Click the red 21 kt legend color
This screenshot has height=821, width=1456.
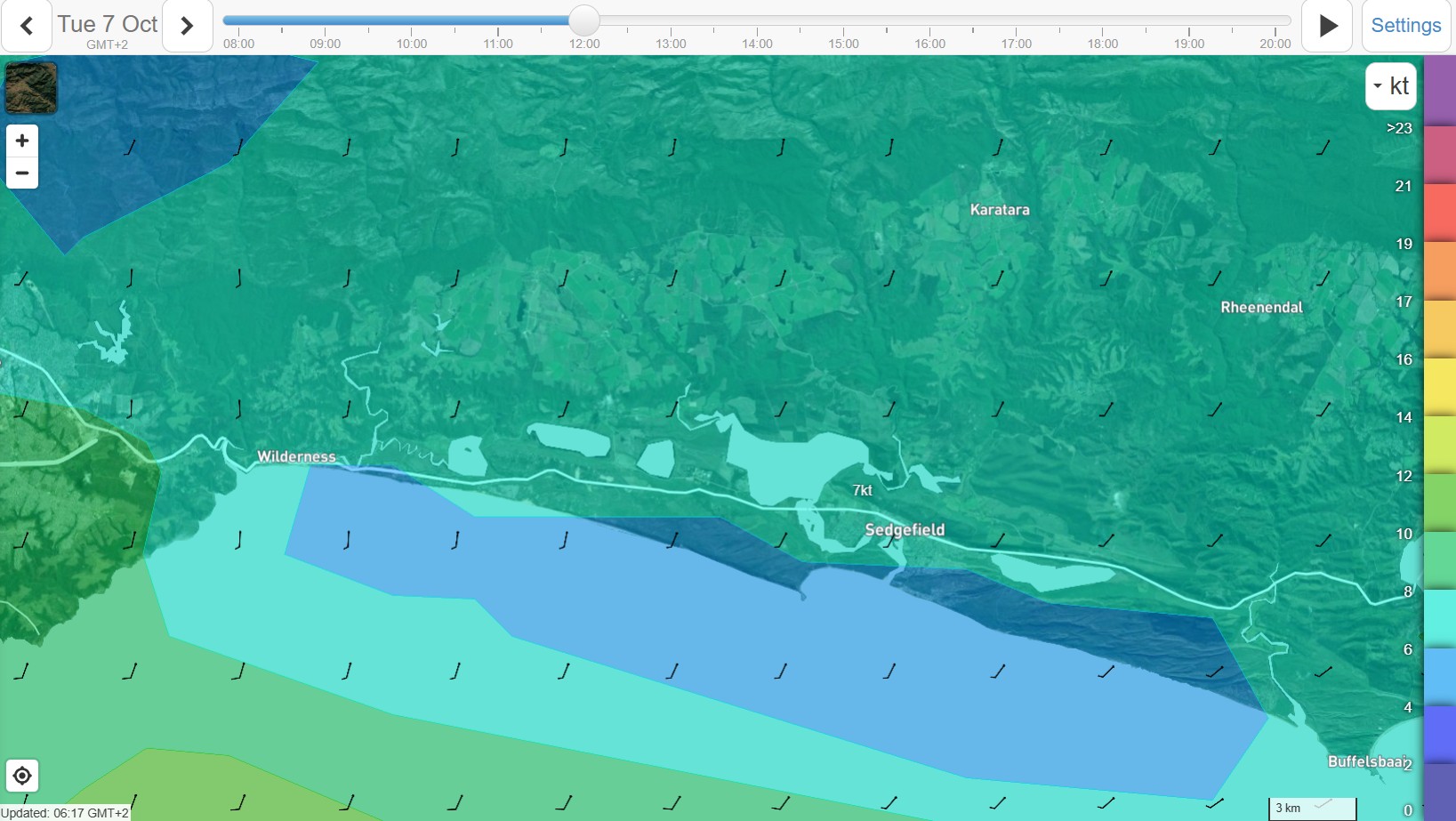[1439, 212]
